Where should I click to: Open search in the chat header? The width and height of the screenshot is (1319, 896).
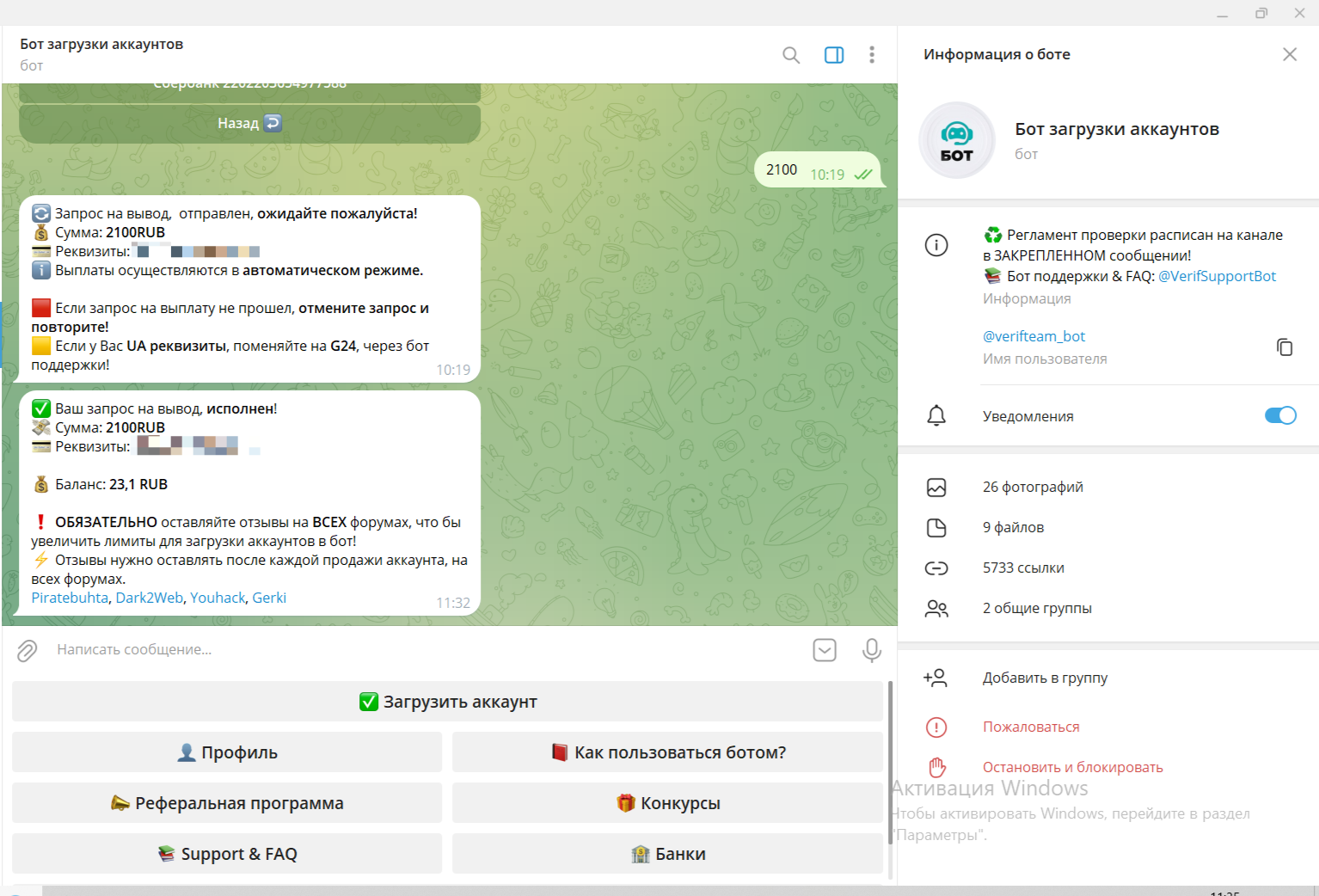(x=790, y=55)
